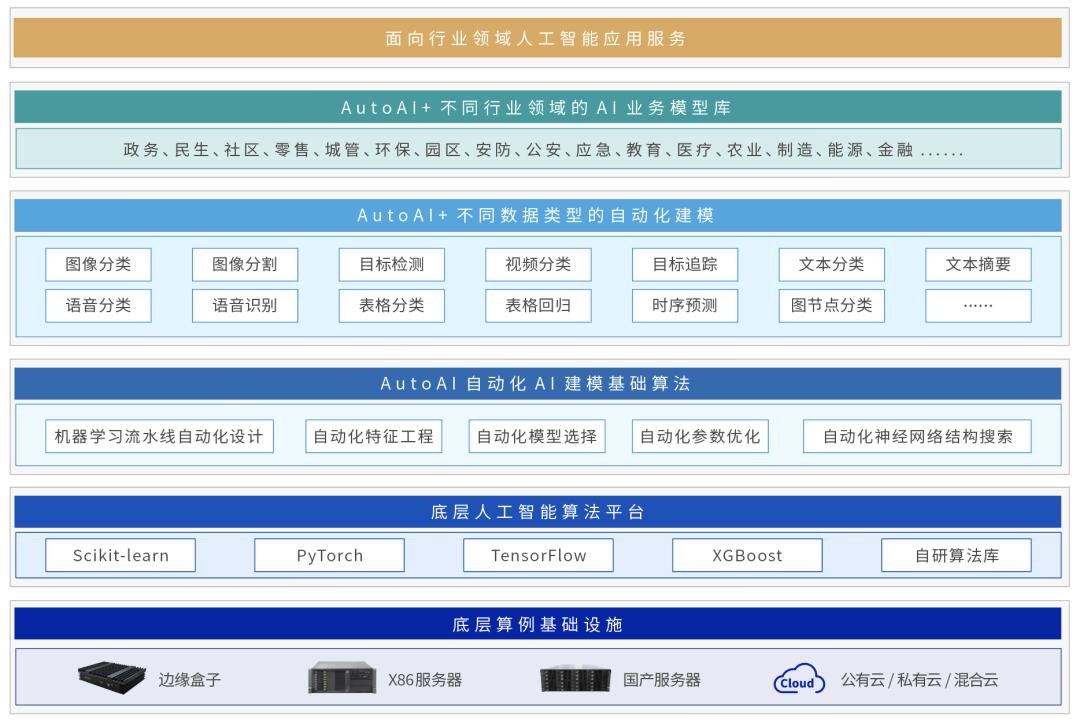Select TensorFlow in the algorithm platform row
Screen dimensions: 1080x726
(x=538, y=555)
